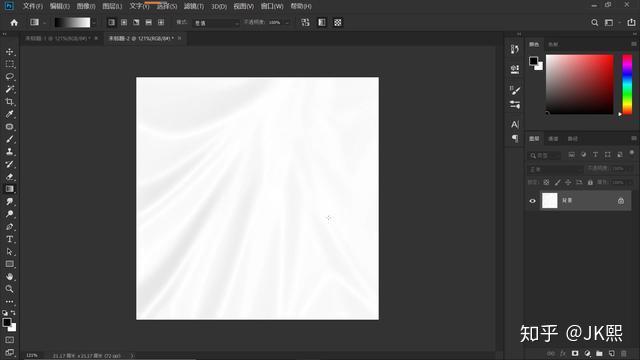The width and height of the screenshot is (640, 360).
Task: Select Radial gradient type
Action: pyautogui.click(x=124, y=22)
